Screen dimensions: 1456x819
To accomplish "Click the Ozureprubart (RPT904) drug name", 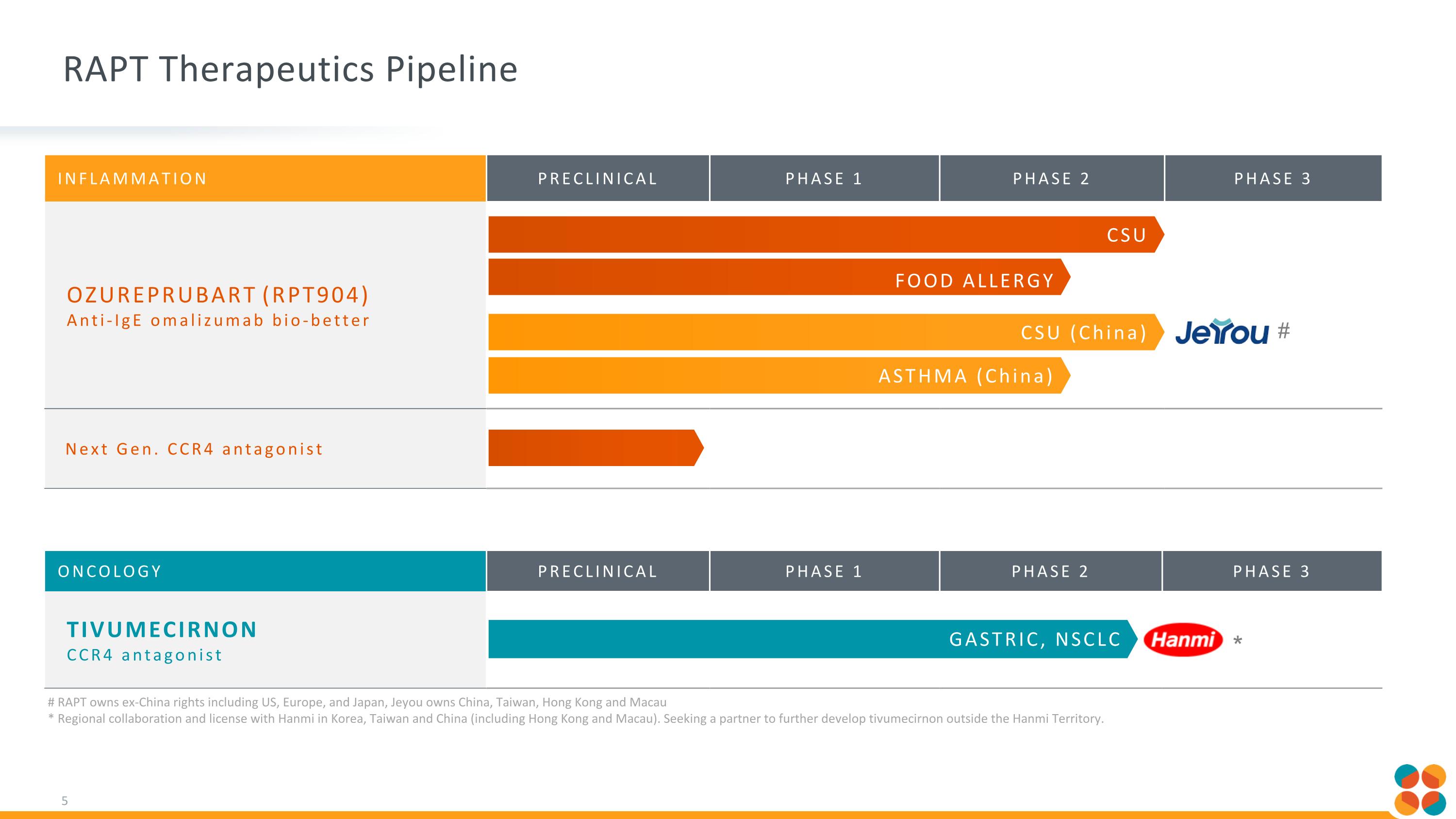I will 217,295.
